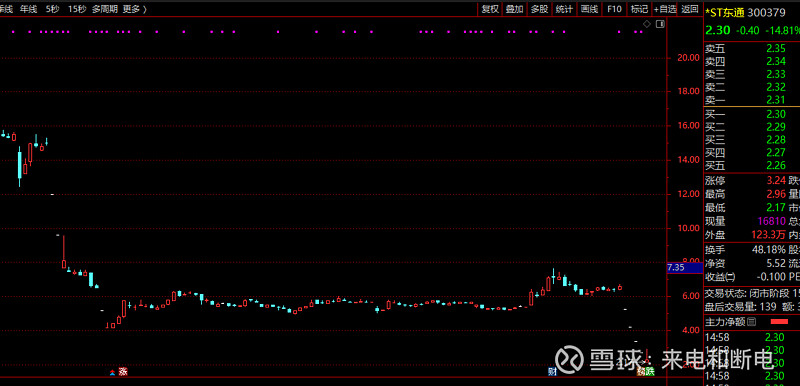
Task: Select the 15秒 period
Action: [x=77, y=9]
